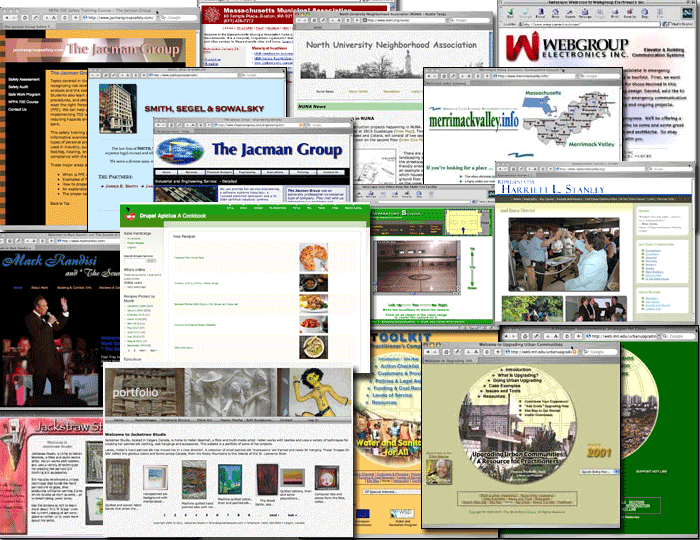Go to next page in the Jackstraw portfolio pagination
700x540 pixels.
tap(273, 515)
